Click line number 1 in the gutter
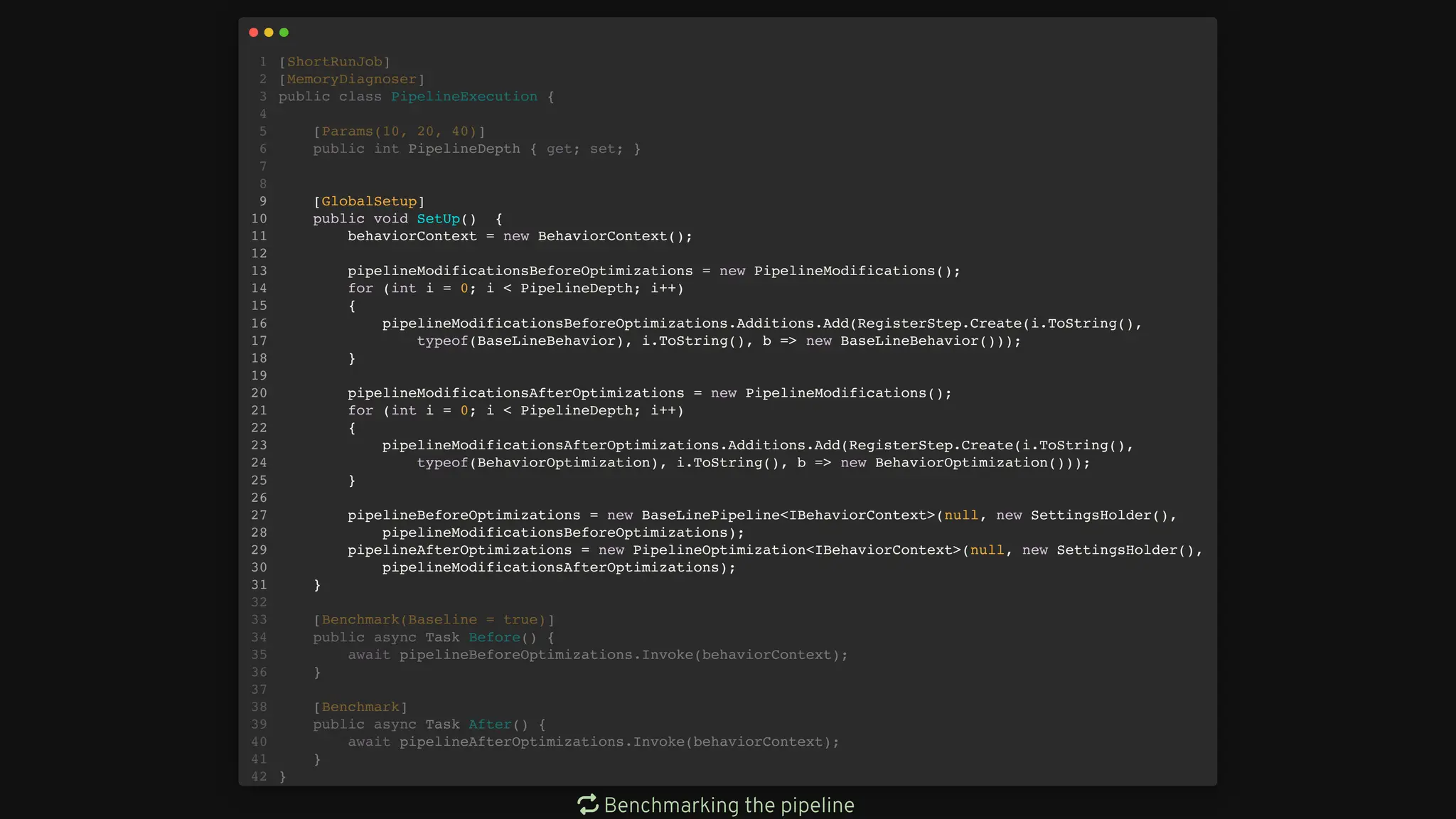The width and height of the screenshot is (1456, 819). tap(263, 62)
